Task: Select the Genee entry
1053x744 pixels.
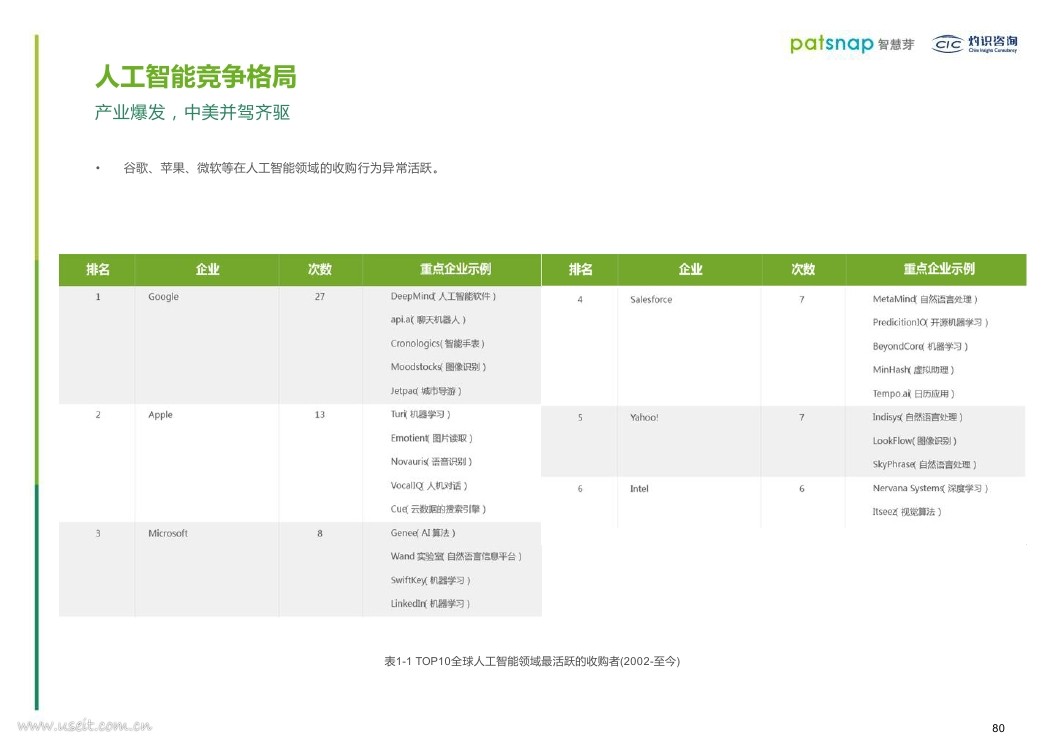Action: 423,532
